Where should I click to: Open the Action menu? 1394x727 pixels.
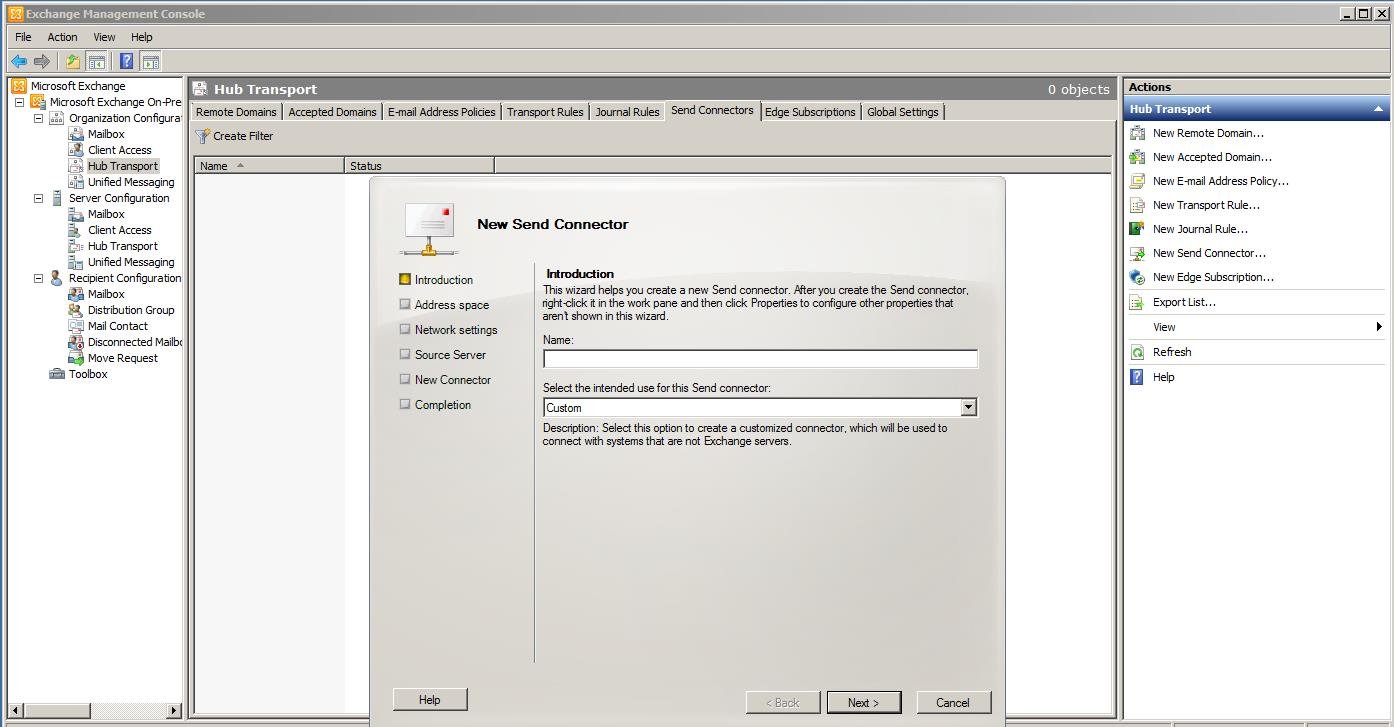pyautogui.click(x=62, y=37)
